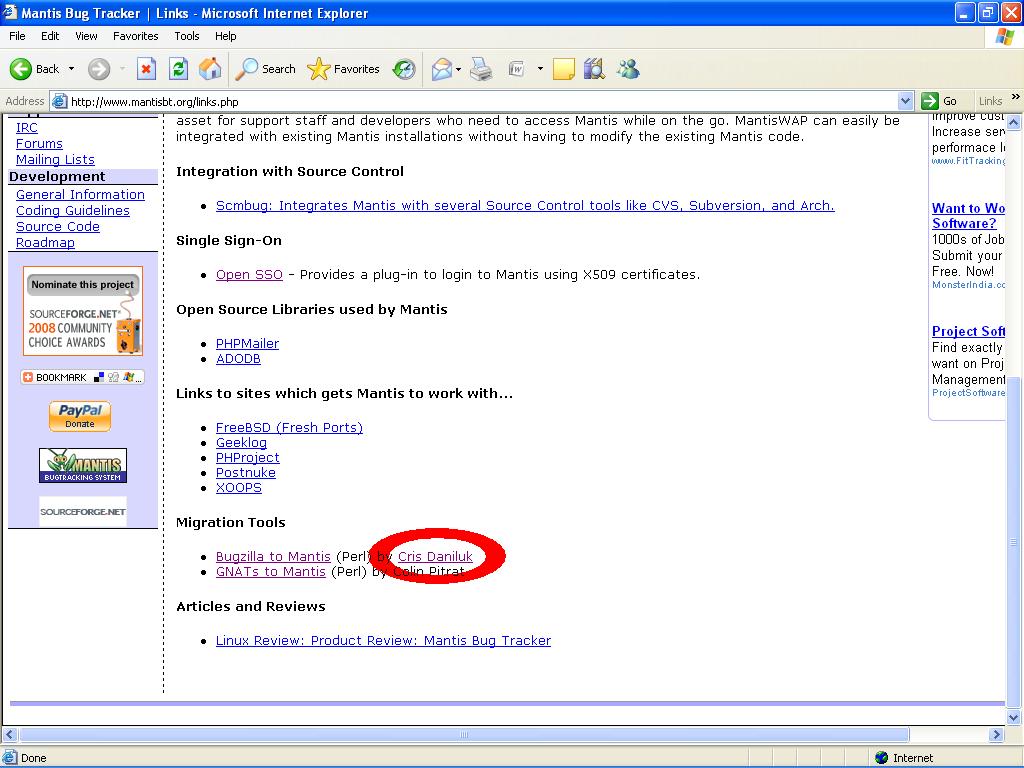Image resolution: width=1024 pixels, height=768 pixels.
Task: Go to Home page icon
Action: pyautogui.click(x=210, y=69)
